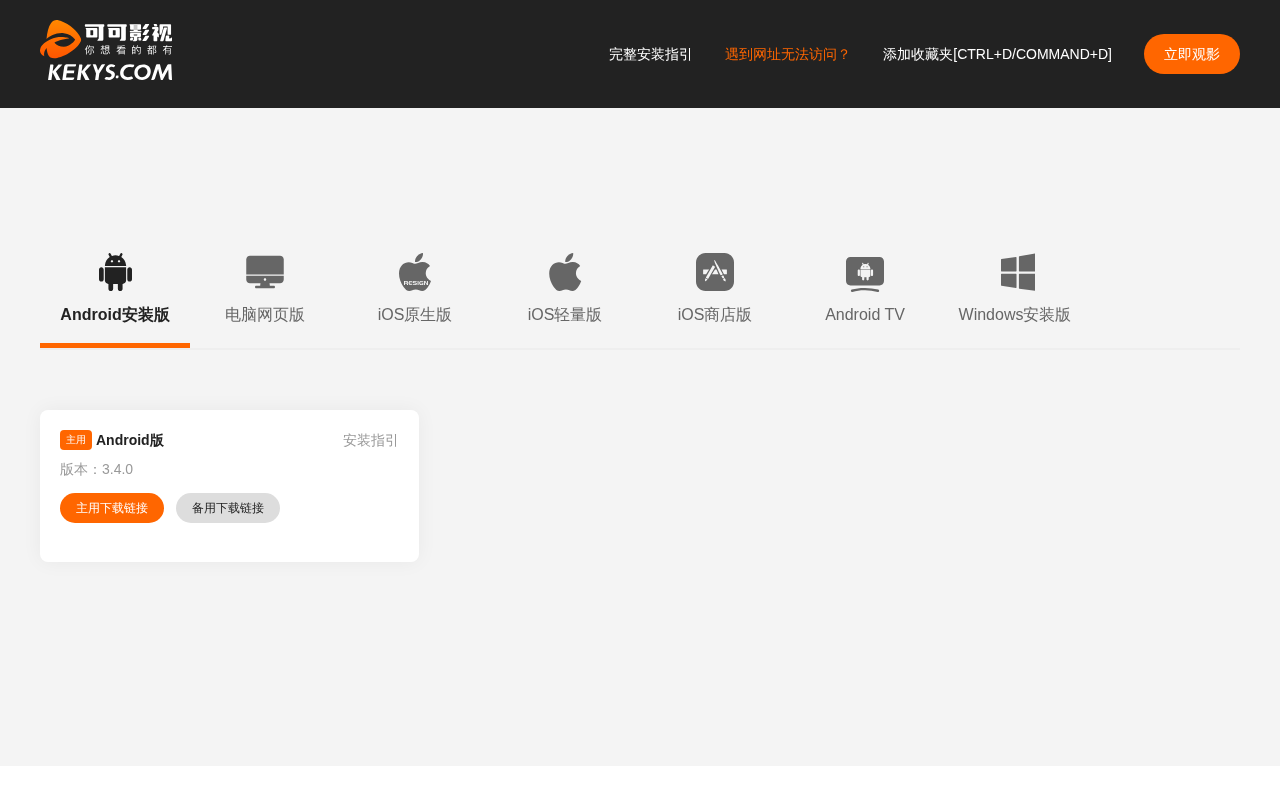Click the 可可影视 KEKYS.COM logo
This screenshot has width=1280, height=800.
point(106,51)
